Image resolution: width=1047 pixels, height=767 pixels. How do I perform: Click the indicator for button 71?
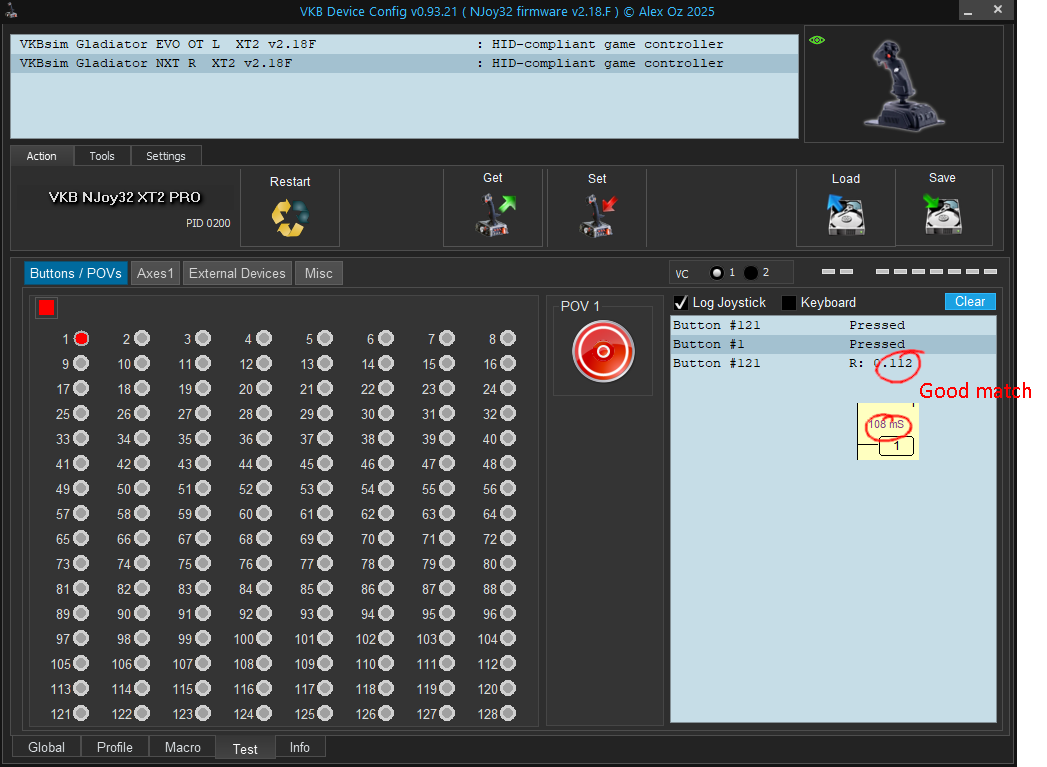(x=447, y=538)
